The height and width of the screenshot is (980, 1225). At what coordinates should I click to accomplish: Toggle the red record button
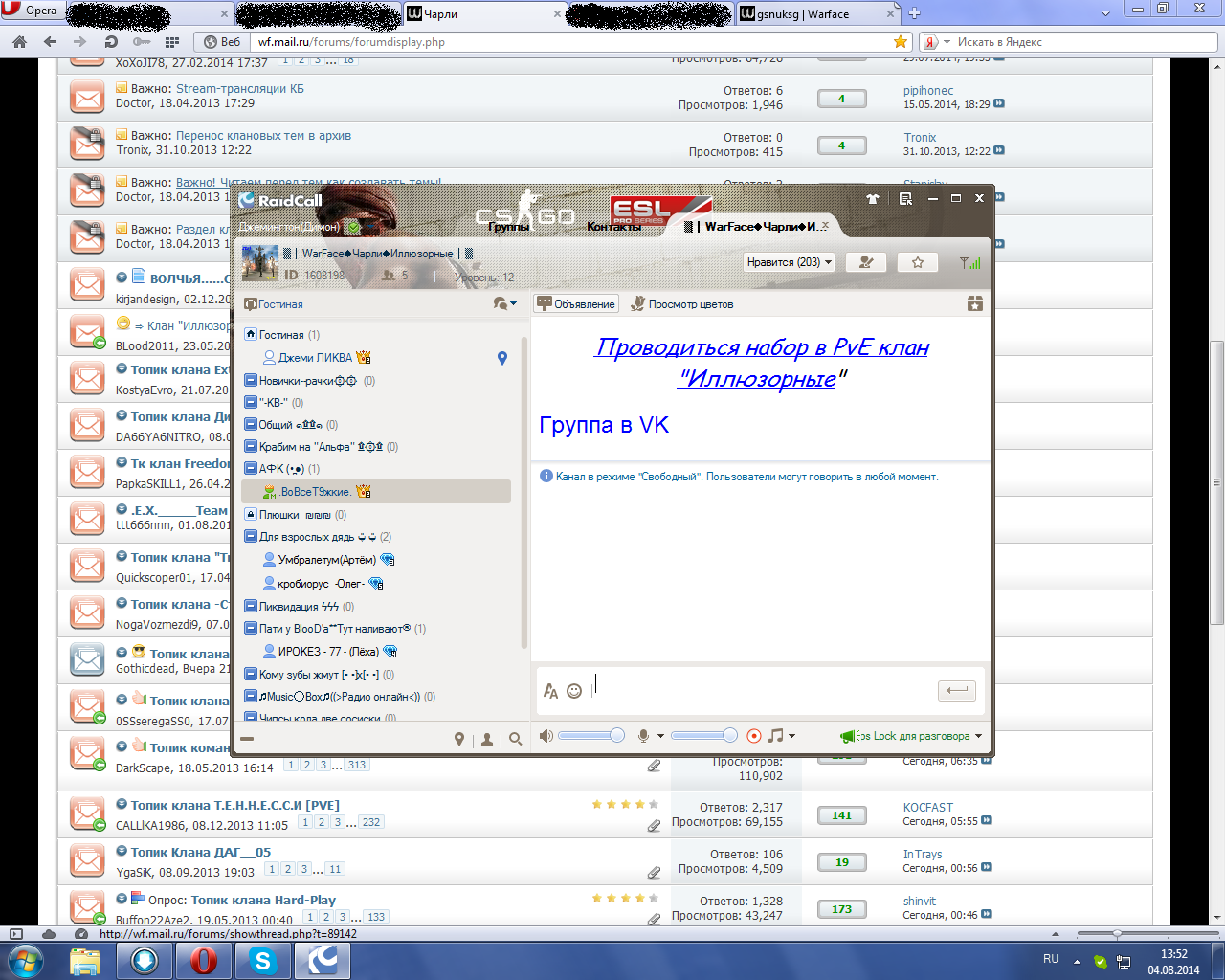click(x=754, y=736)
